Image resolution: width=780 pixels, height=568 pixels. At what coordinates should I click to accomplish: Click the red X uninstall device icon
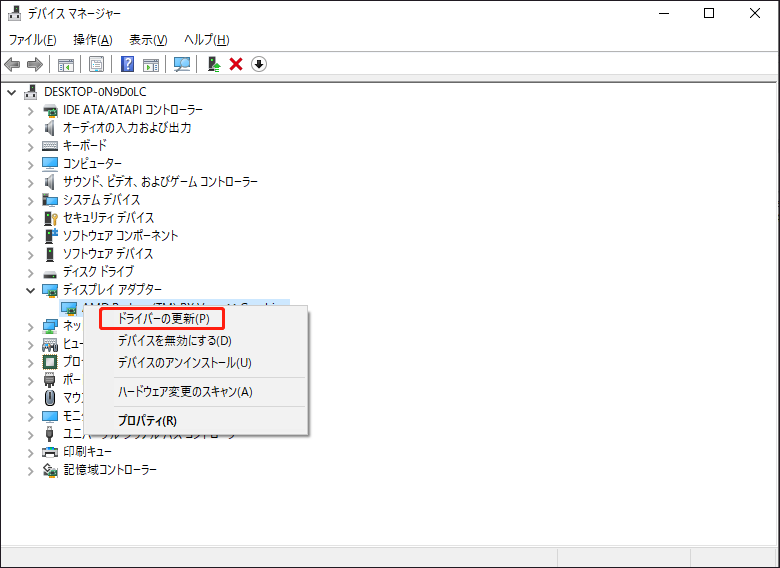(236, 64)
